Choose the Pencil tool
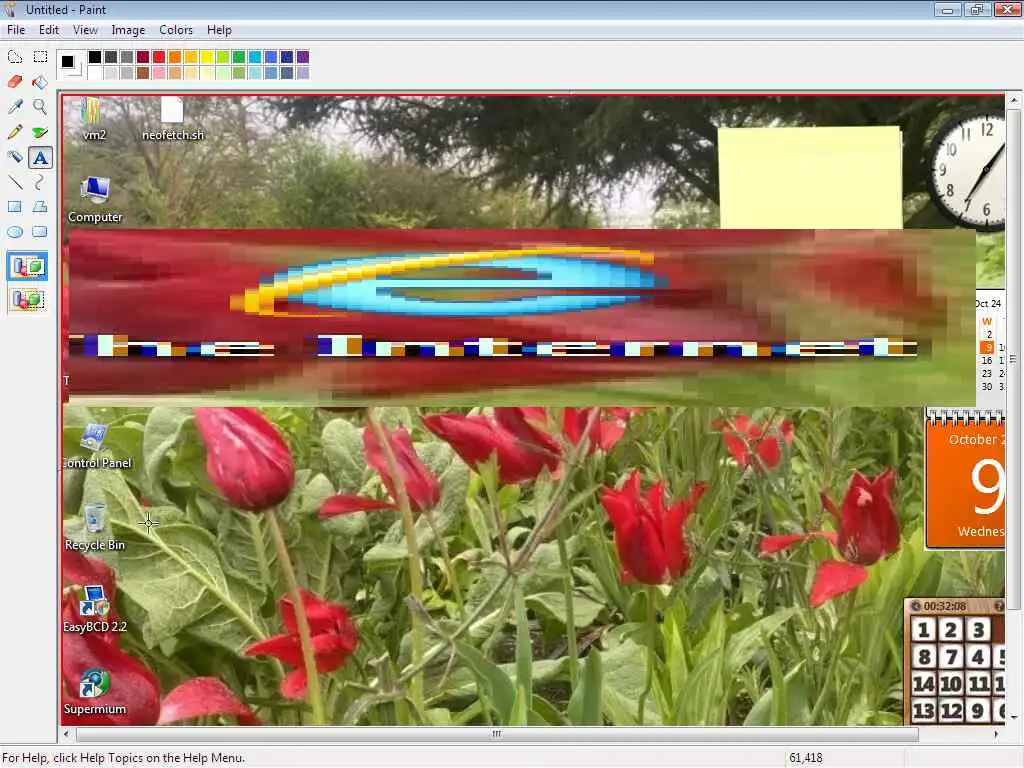The height and width of the screenshot is (768, 1024). tap(14, 132)
